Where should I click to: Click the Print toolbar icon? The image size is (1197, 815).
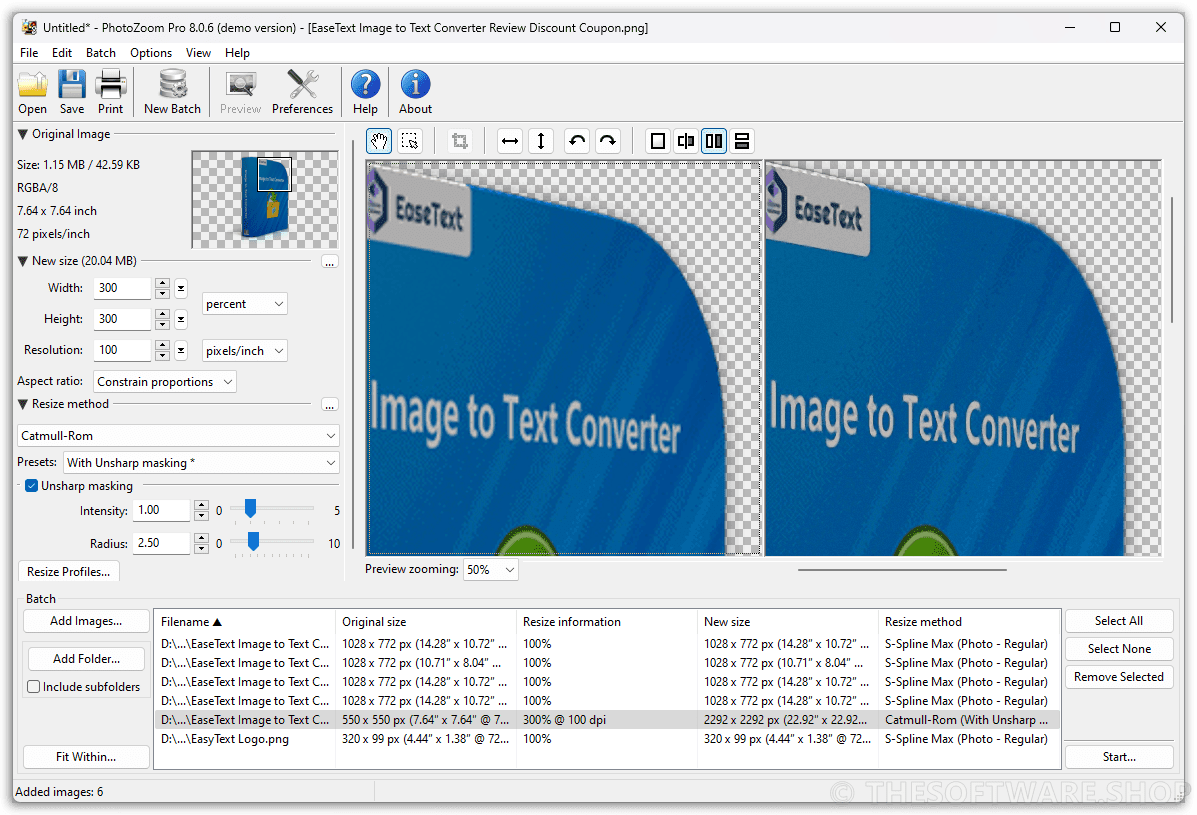(x=111, y=92)
